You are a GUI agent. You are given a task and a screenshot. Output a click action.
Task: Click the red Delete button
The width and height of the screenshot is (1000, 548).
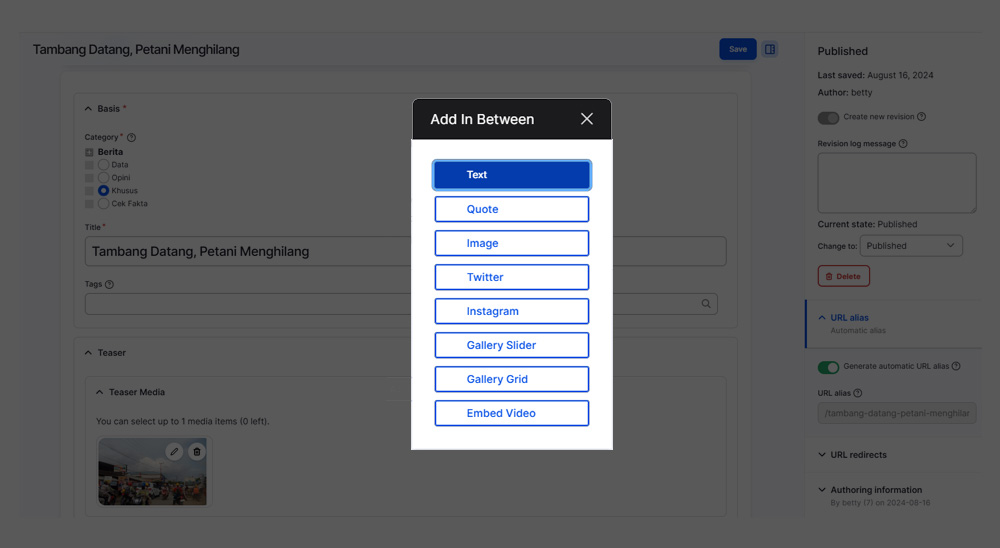tap(843, 276)
